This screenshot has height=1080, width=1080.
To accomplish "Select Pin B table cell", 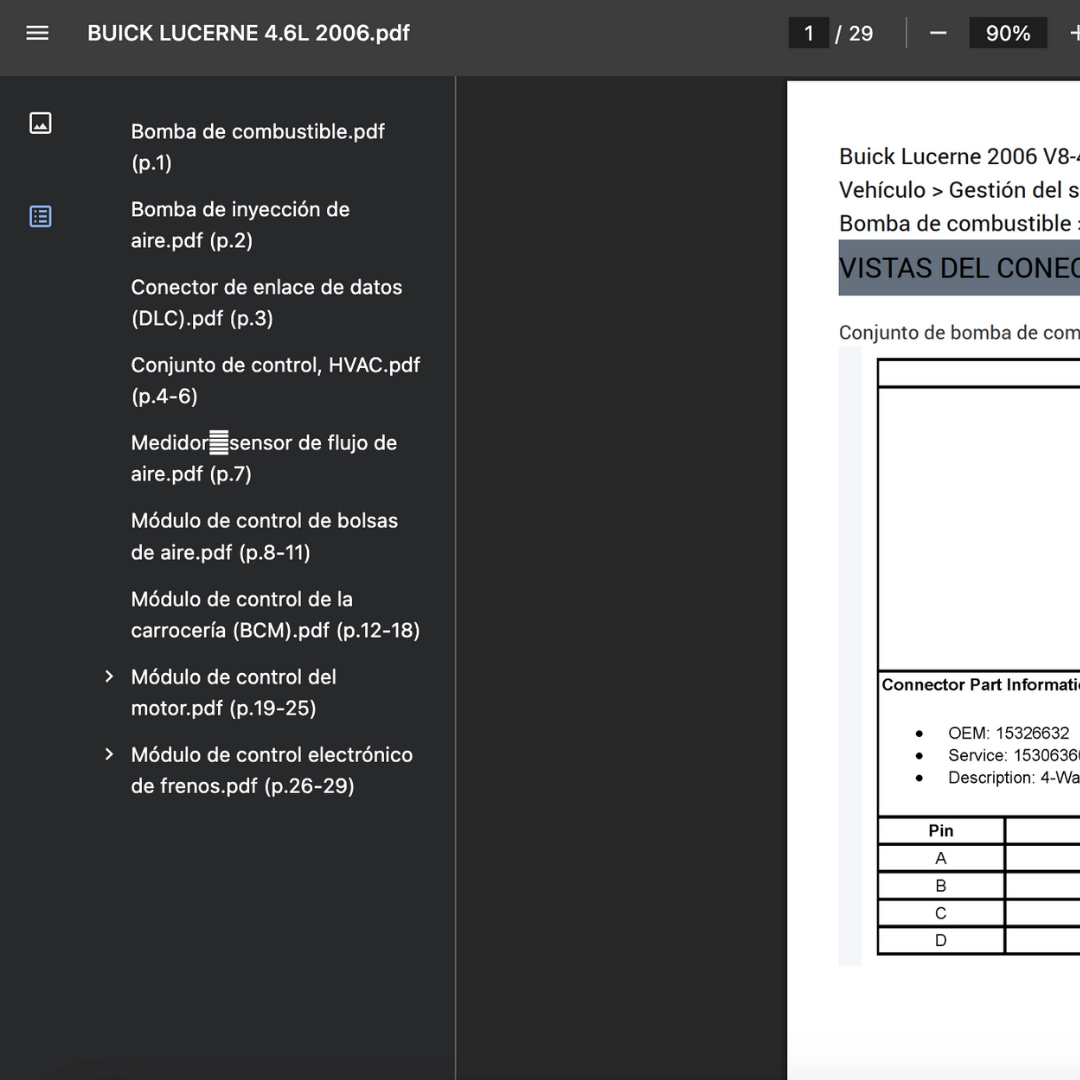I will point(941,886).
